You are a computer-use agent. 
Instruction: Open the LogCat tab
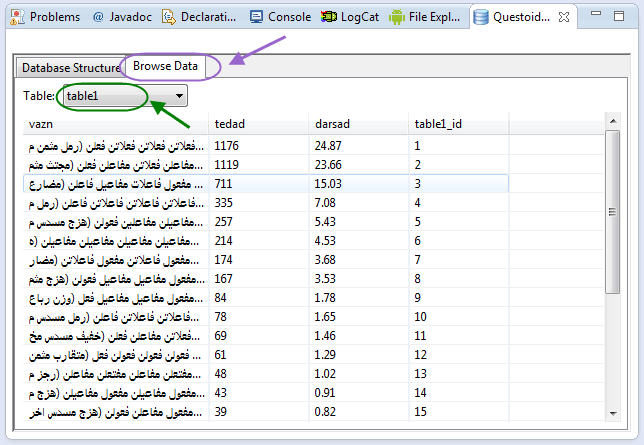350,17
